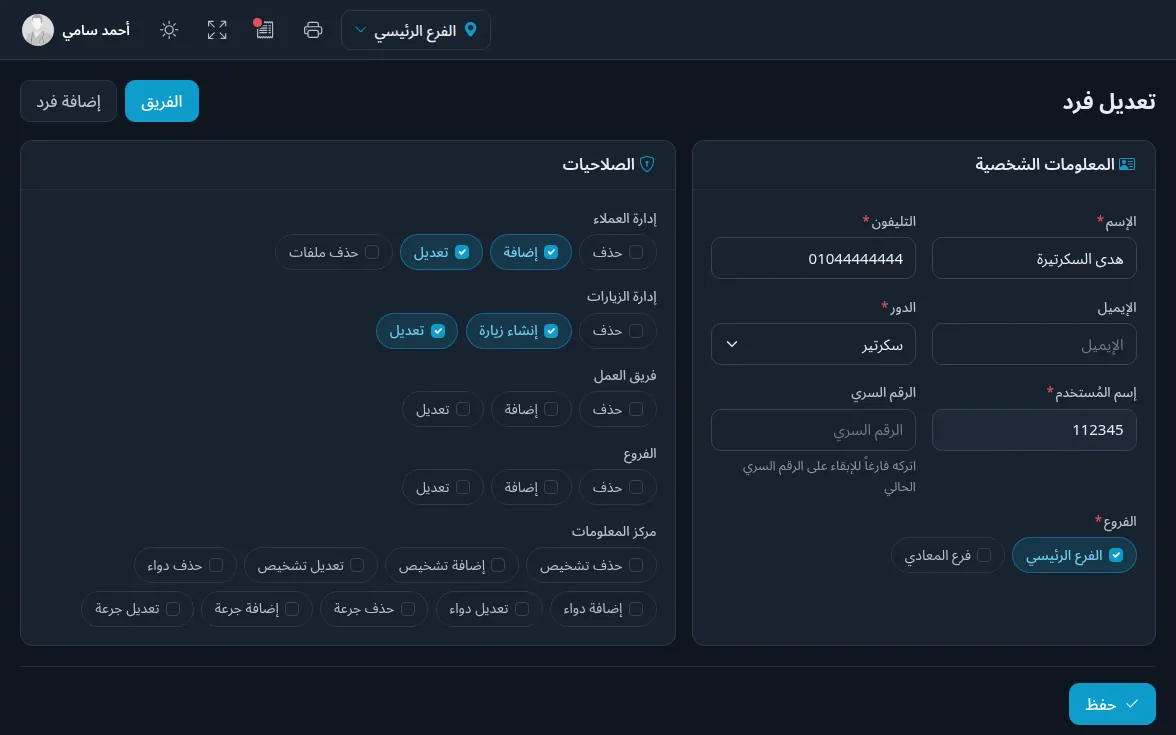Screen dimensions: 1176x735
Task: Check تعديل دواء permission
Action: pos(522,608)
